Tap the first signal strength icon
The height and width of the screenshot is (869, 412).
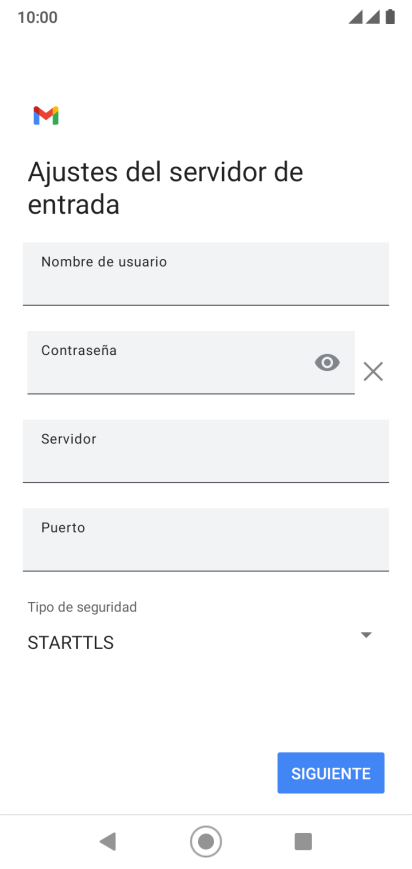point(355,17)
